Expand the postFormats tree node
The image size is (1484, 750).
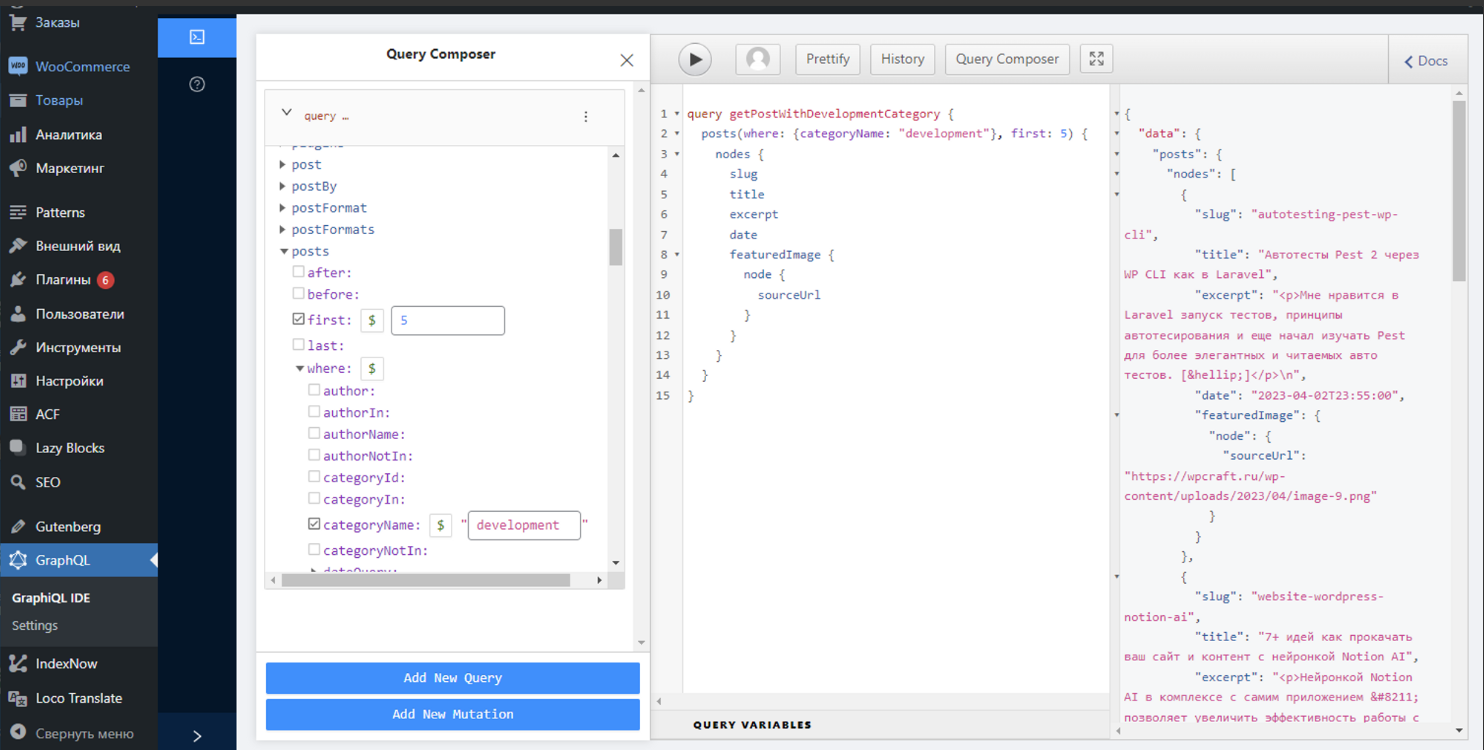(x=283, y=230)
